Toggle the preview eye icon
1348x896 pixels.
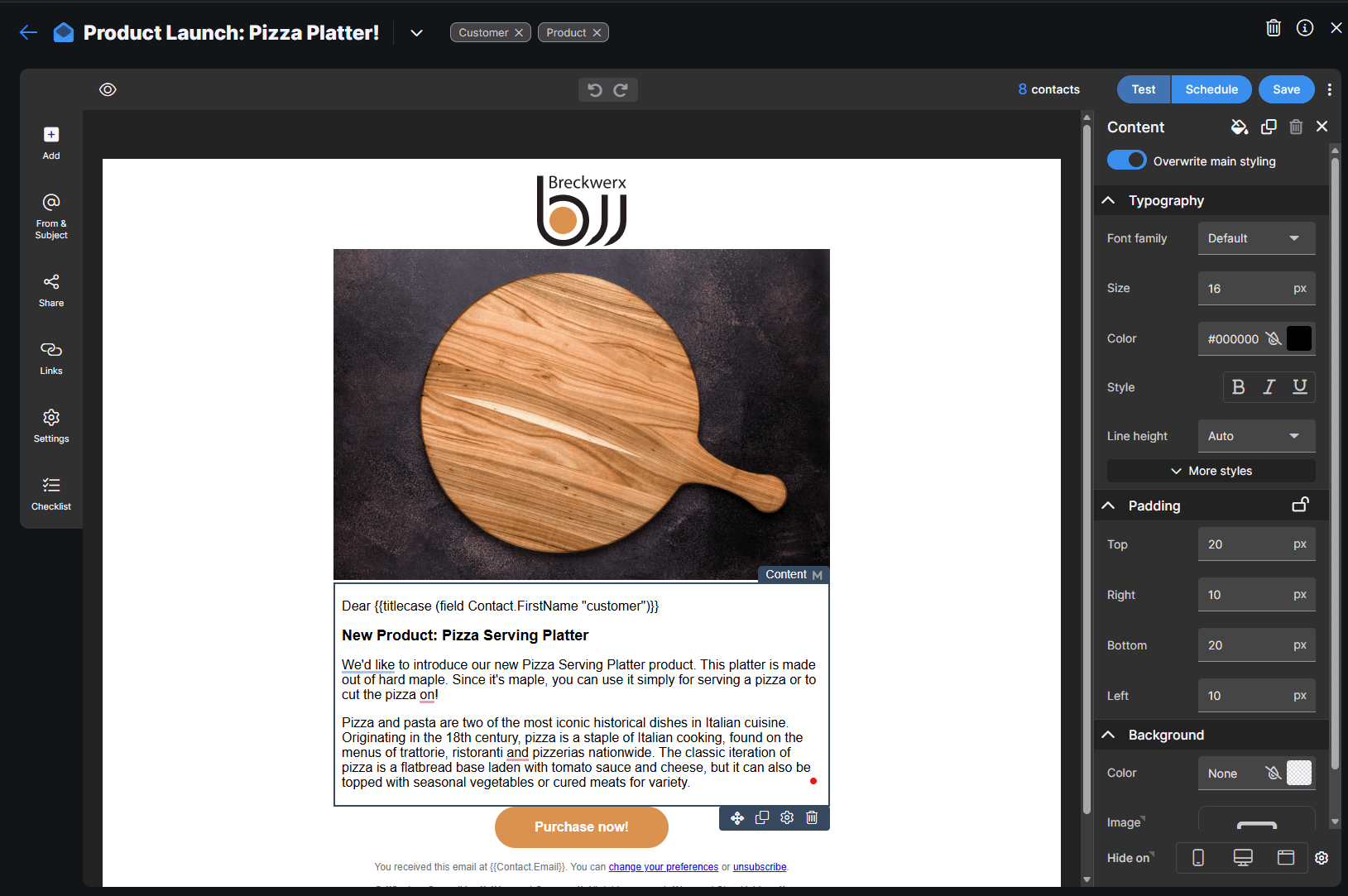pos(108,89)
